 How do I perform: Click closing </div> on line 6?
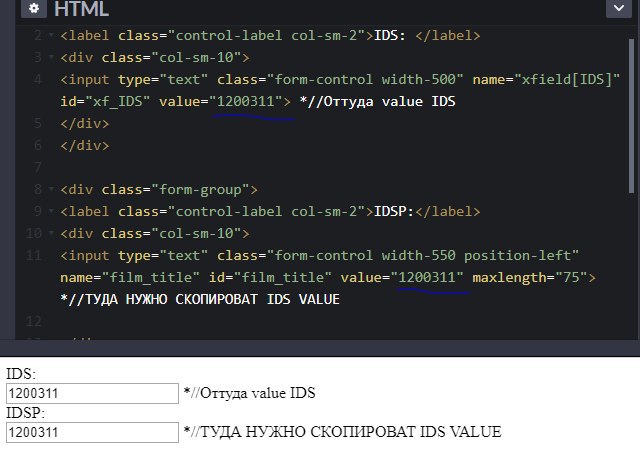tap(85, 145)
